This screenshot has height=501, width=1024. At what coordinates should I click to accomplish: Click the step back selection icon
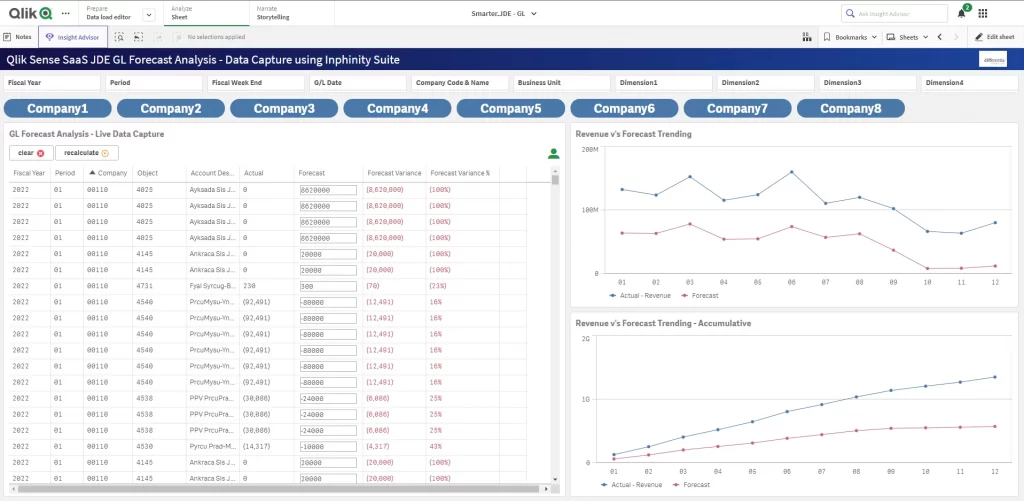pyautogui.click(x=138, y=37)
